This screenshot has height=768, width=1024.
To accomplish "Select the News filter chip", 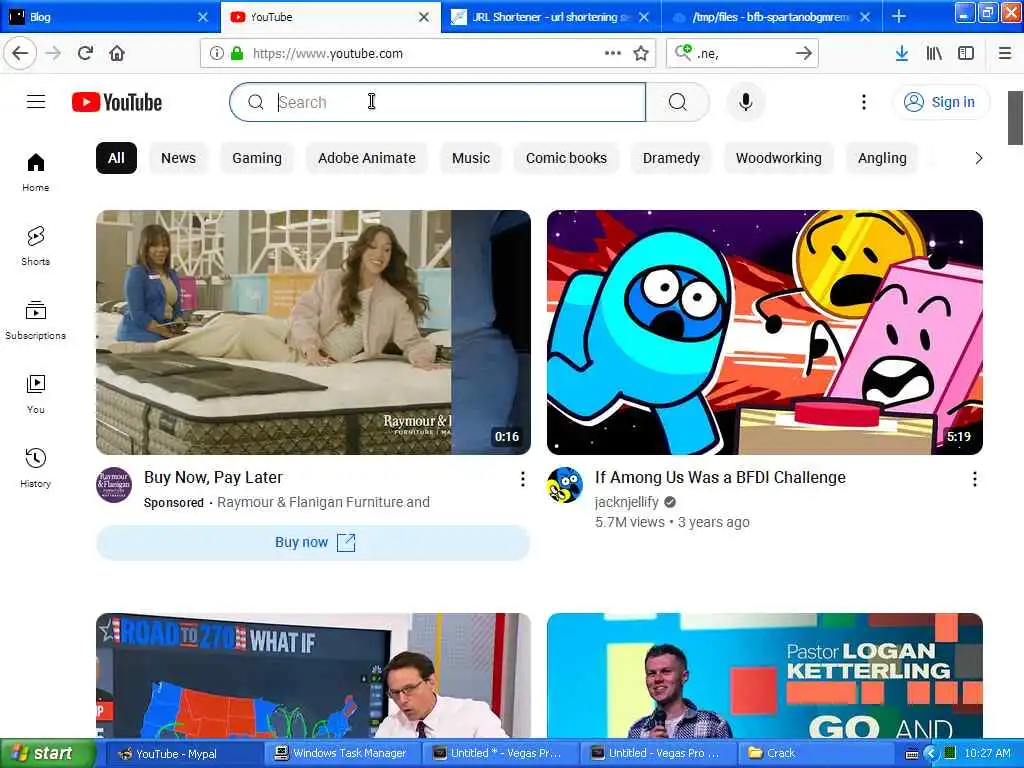I will tap(178, 158).
